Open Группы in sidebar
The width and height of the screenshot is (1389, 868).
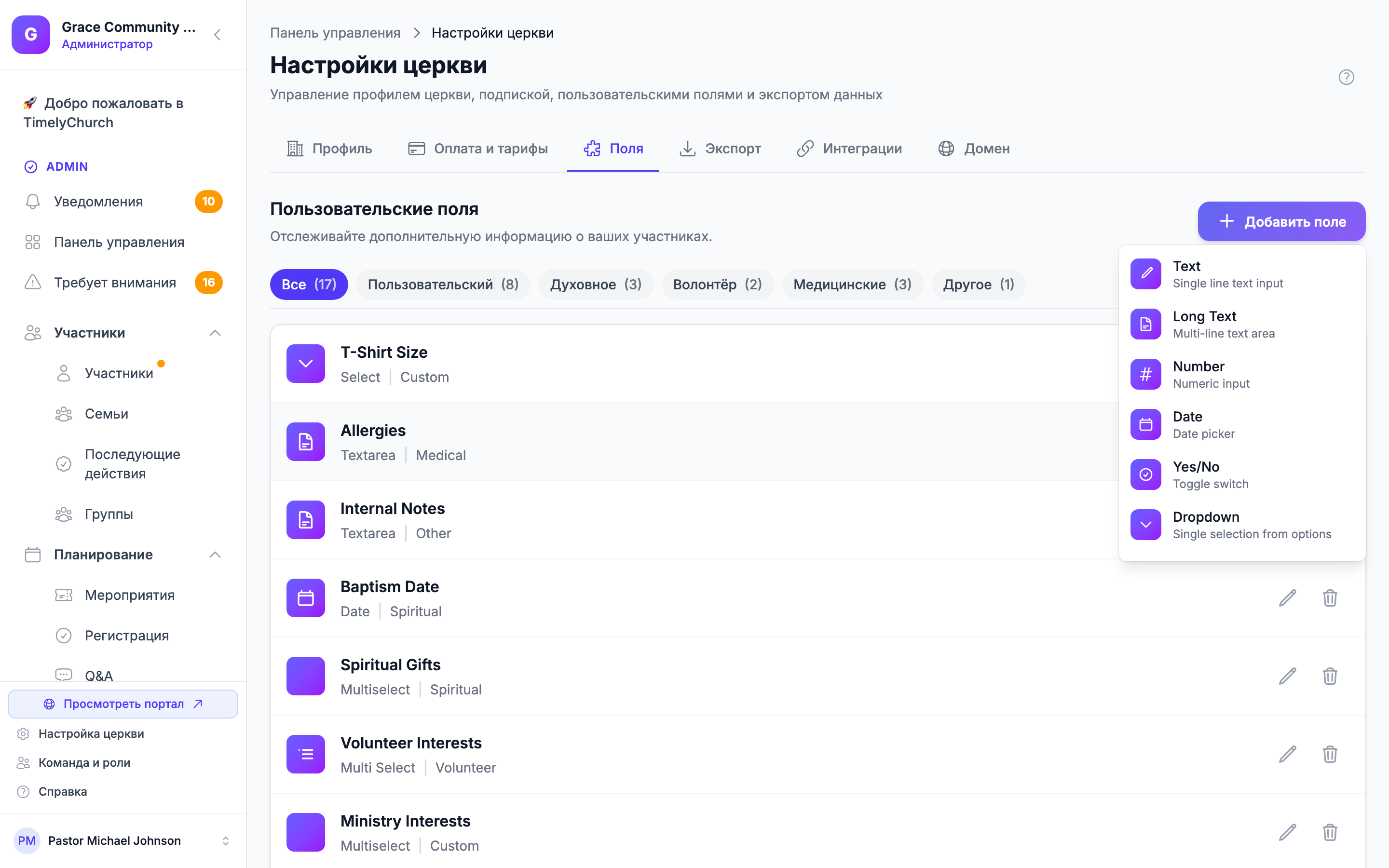click(x=109, y=515)
